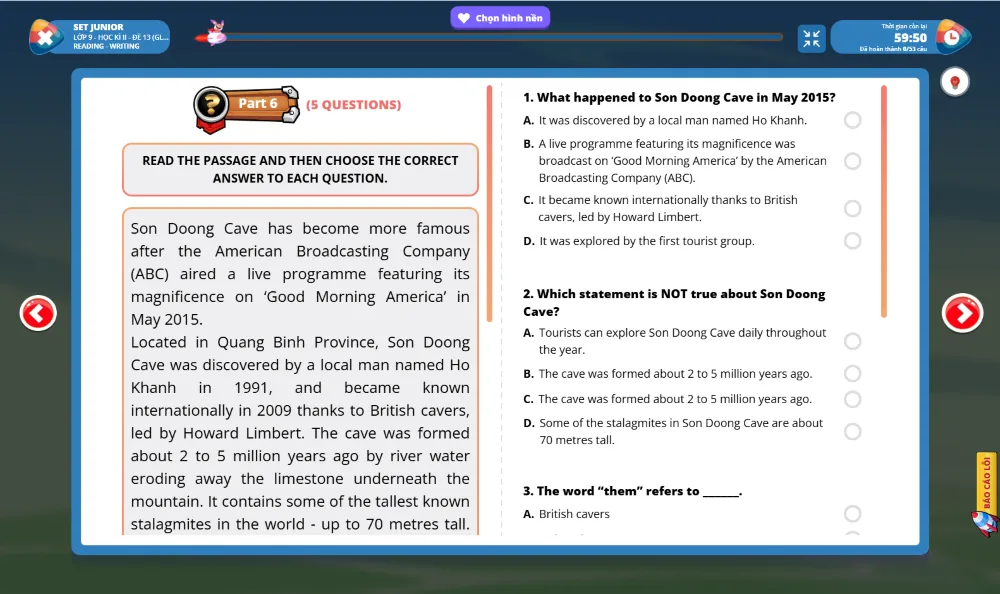Select question 1 option D about the first tourist group

[852, 241]
